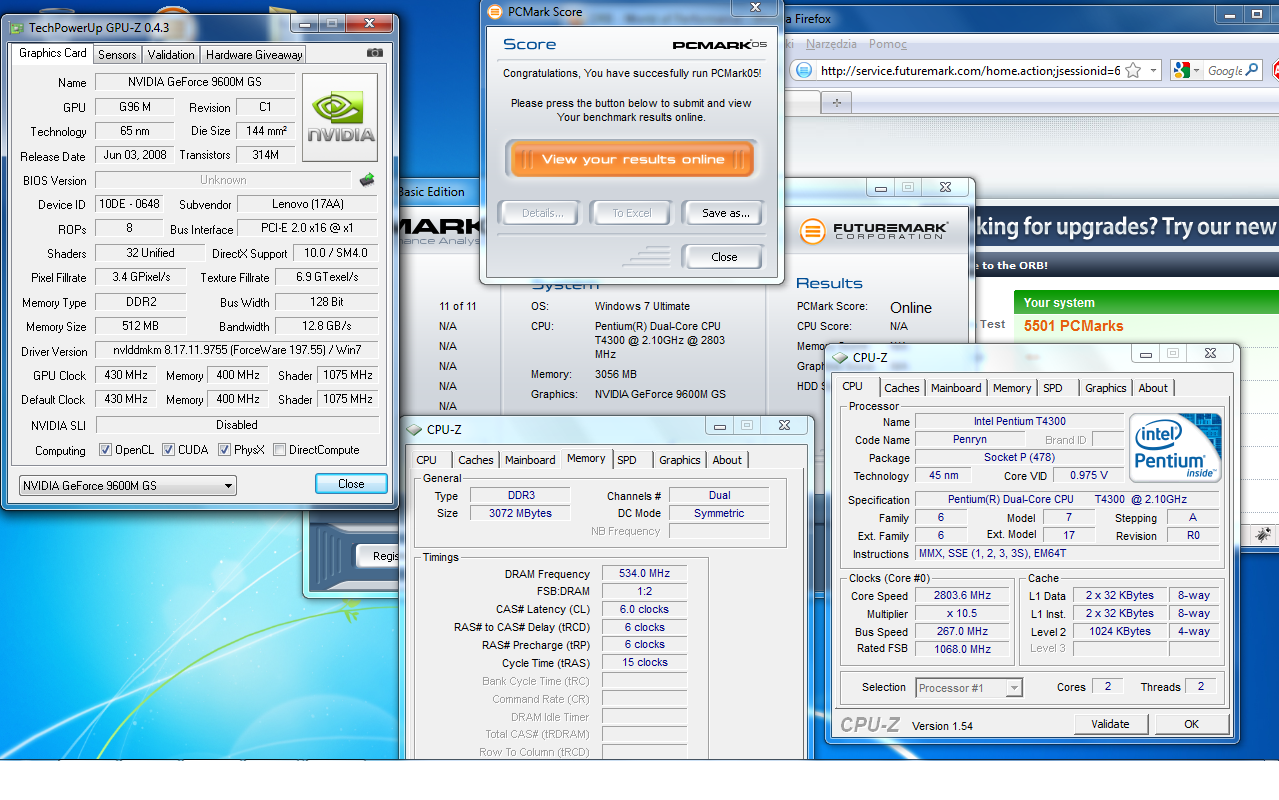Click the NVIDIA logo in GPU-Z
Image resolution: width=1279 pixels, height=800 pixels.
point(340,118)
